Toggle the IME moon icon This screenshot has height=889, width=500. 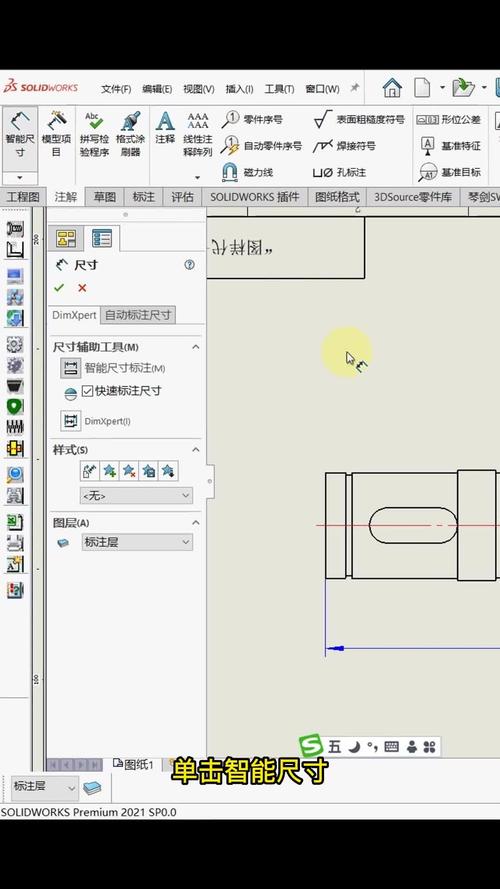point(354,747)
